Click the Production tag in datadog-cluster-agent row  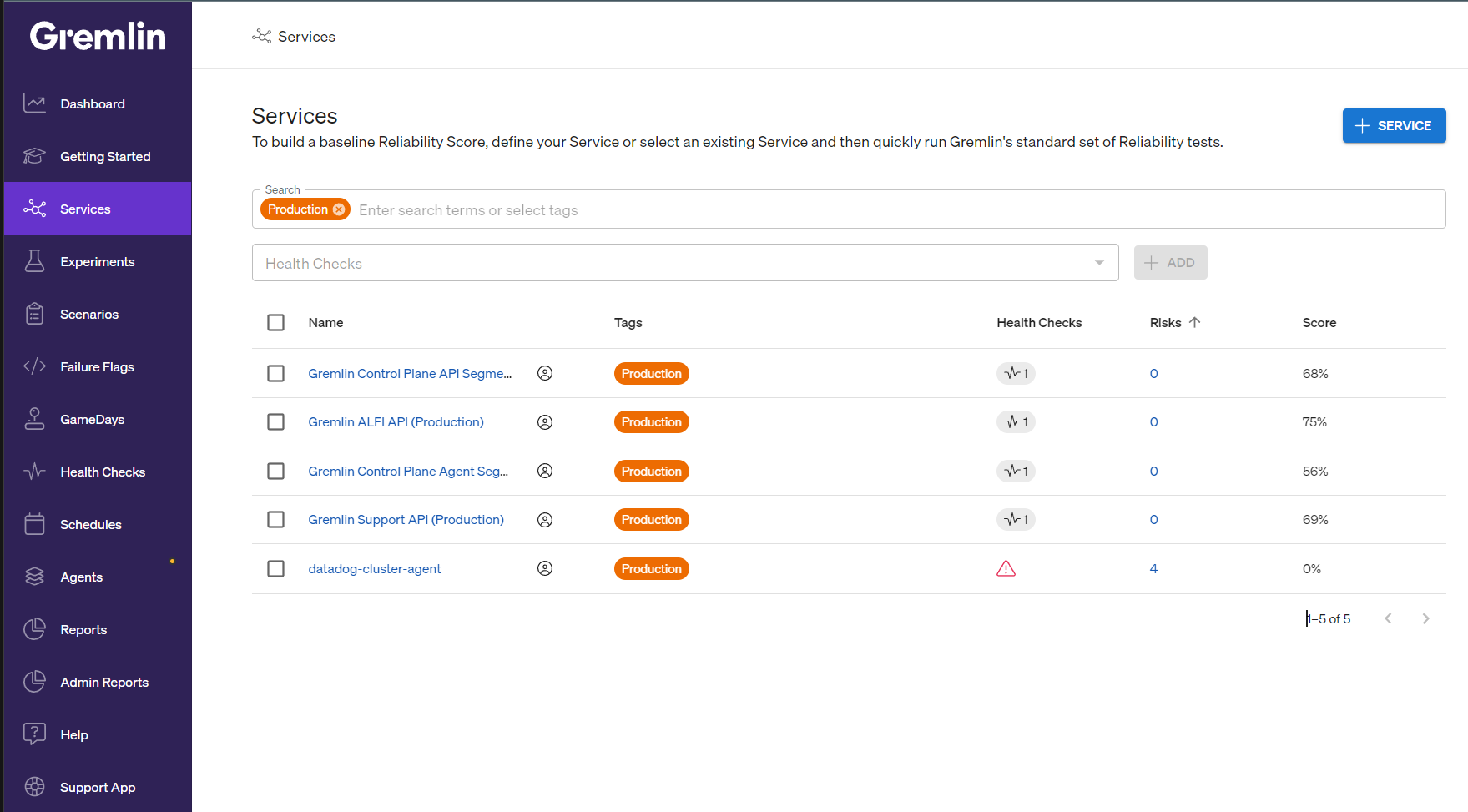(x=652, y=569)
